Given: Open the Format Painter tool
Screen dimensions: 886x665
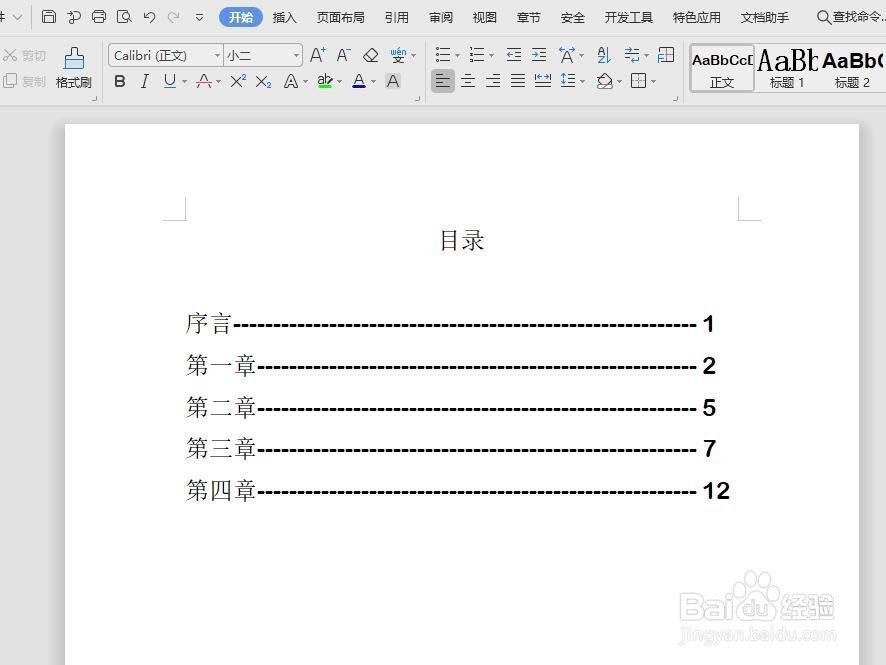Looking at the screenshot, I should point(73,68).
